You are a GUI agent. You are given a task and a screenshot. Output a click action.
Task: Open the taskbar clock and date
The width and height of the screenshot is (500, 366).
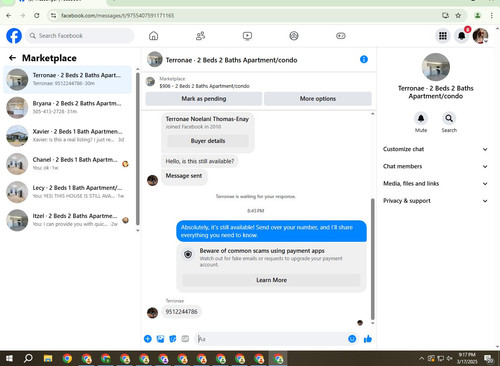click(467, 358)
